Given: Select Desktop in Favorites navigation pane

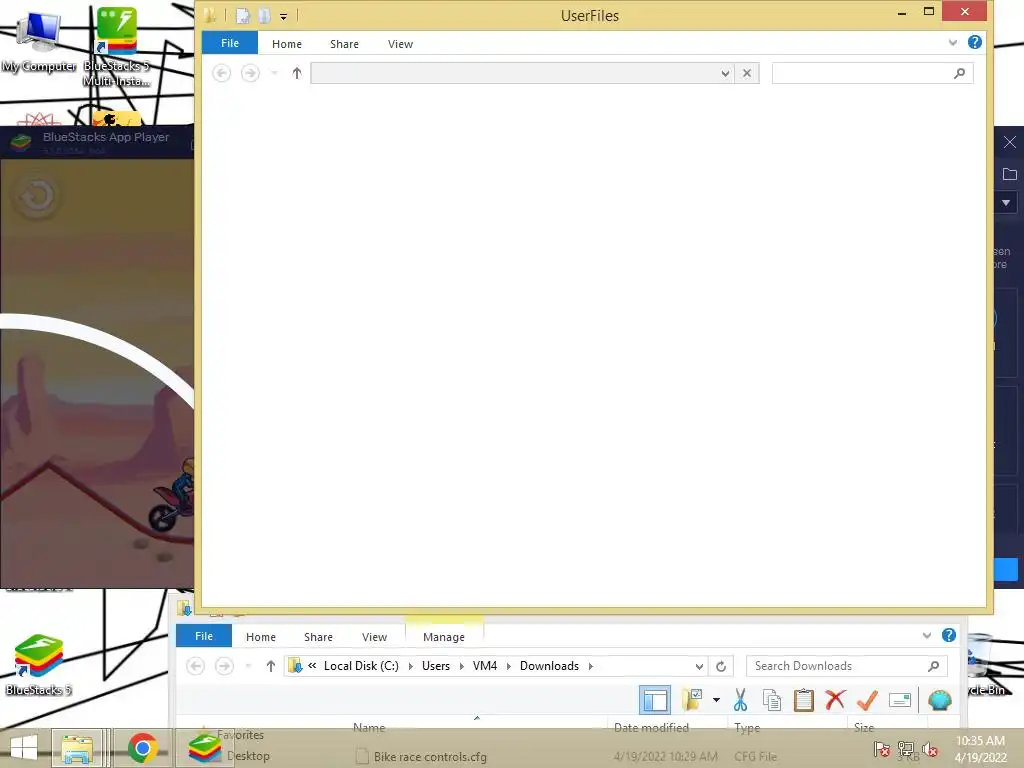Looking at the screenshot, I should tap(248, 756).
